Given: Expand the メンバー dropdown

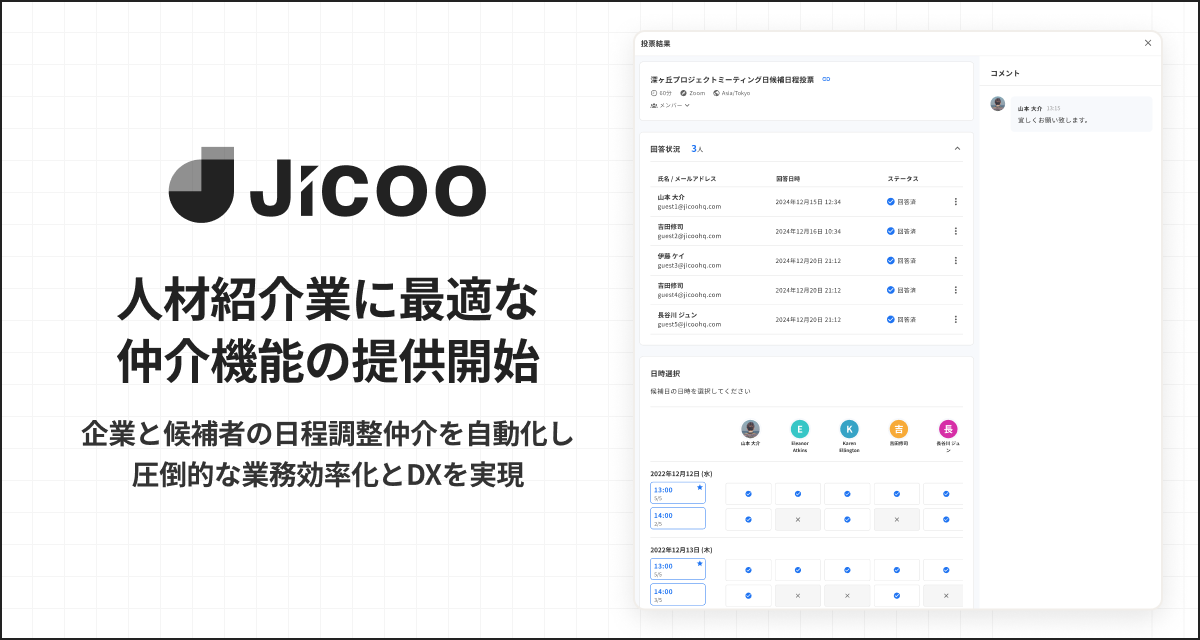Looking at the screenshot, I should tap(670, 105).
